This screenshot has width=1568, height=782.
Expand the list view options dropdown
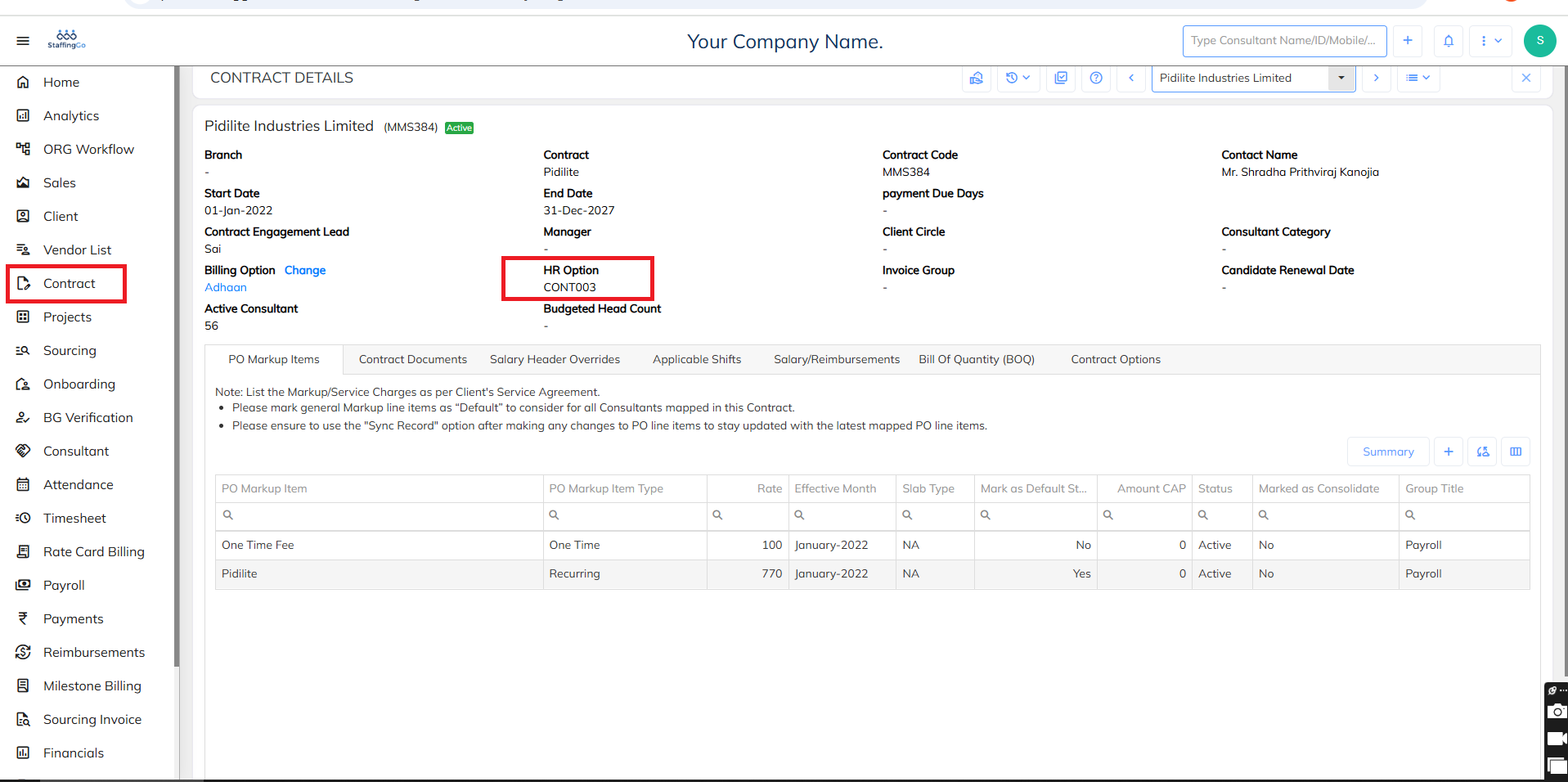click(x=1418, y=78)
